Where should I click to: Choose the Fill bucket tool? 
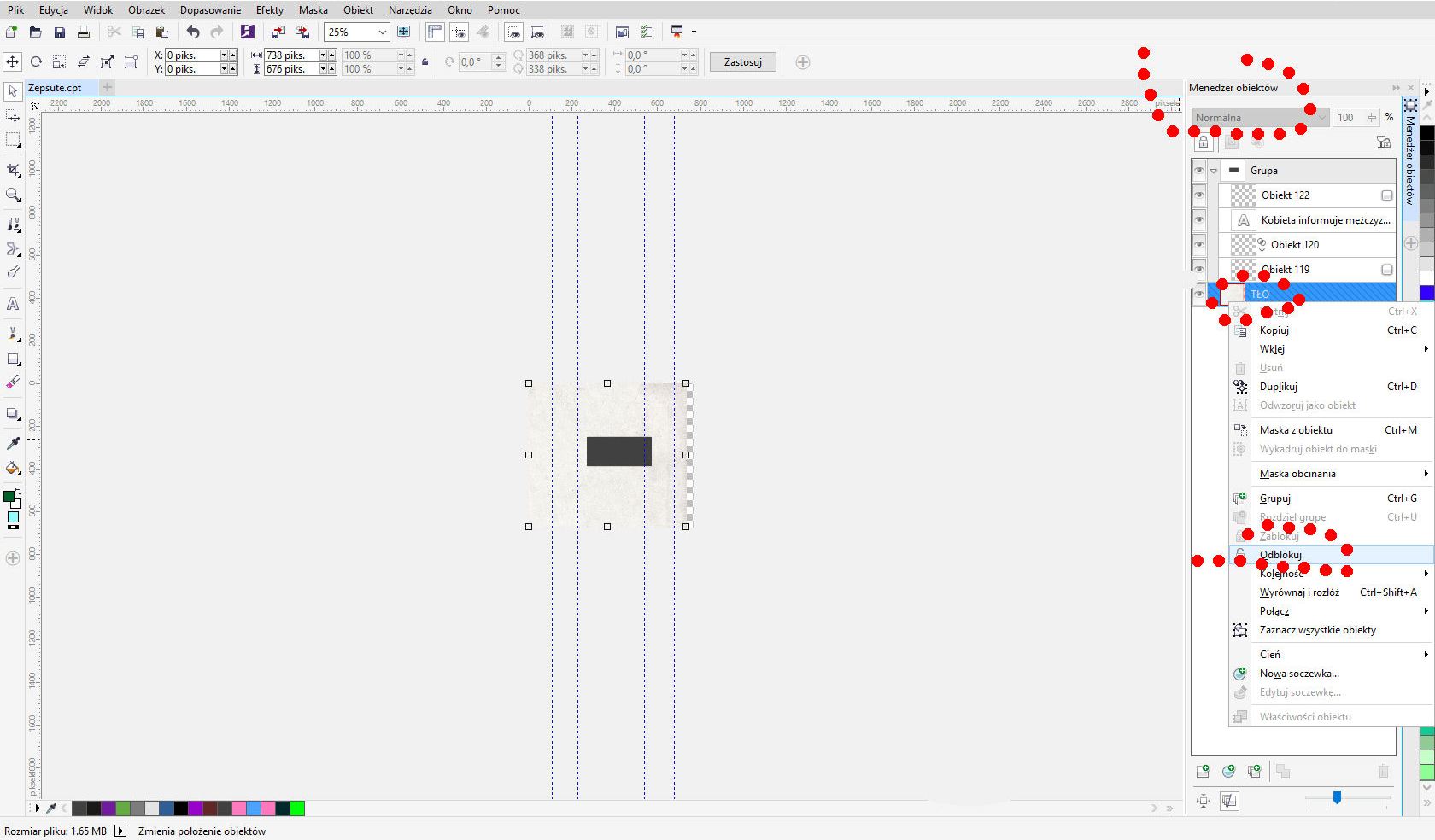click(13, 469)
